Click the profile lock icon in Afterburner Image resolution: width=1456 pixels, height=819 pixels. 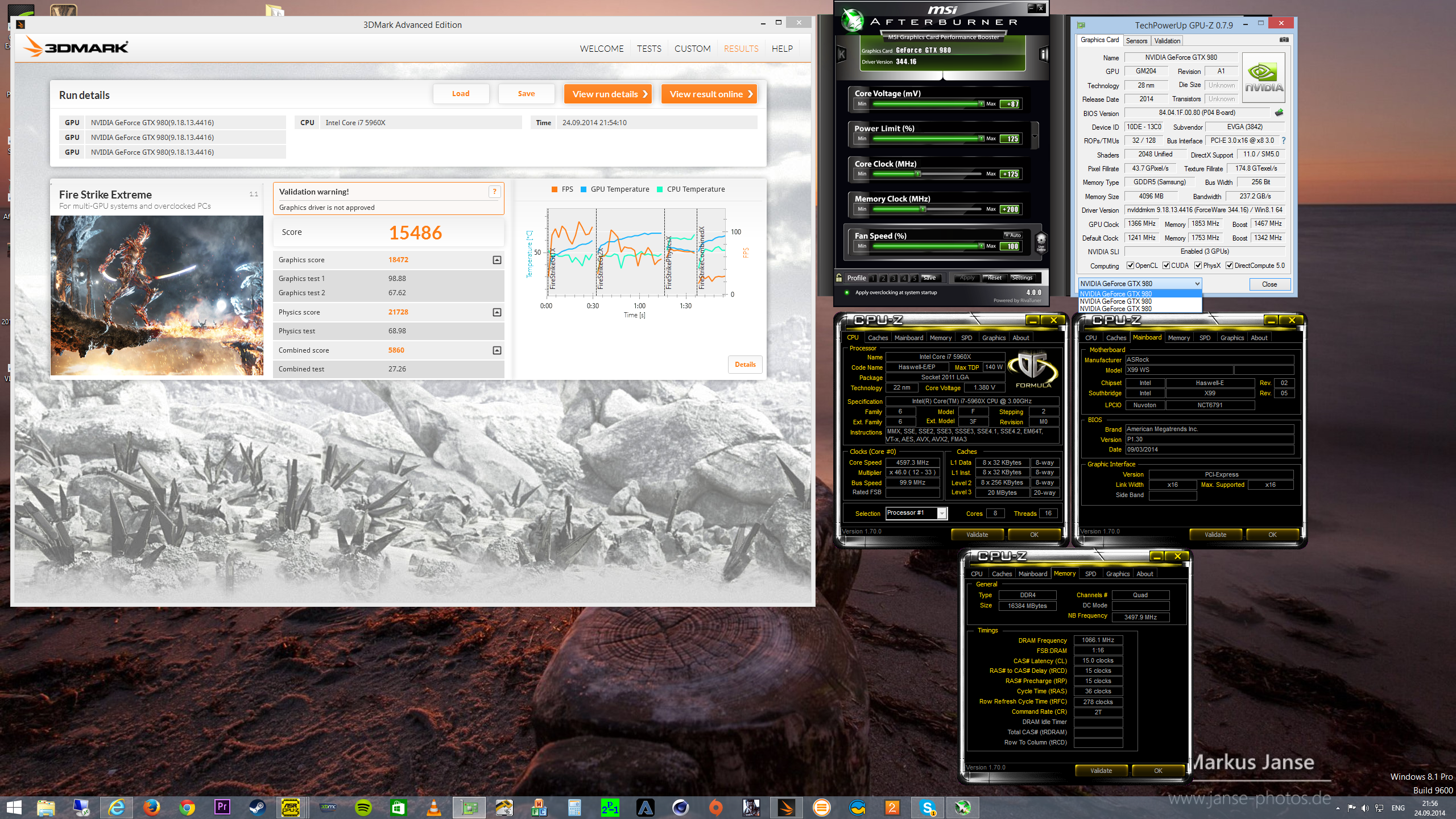(839, 278)
